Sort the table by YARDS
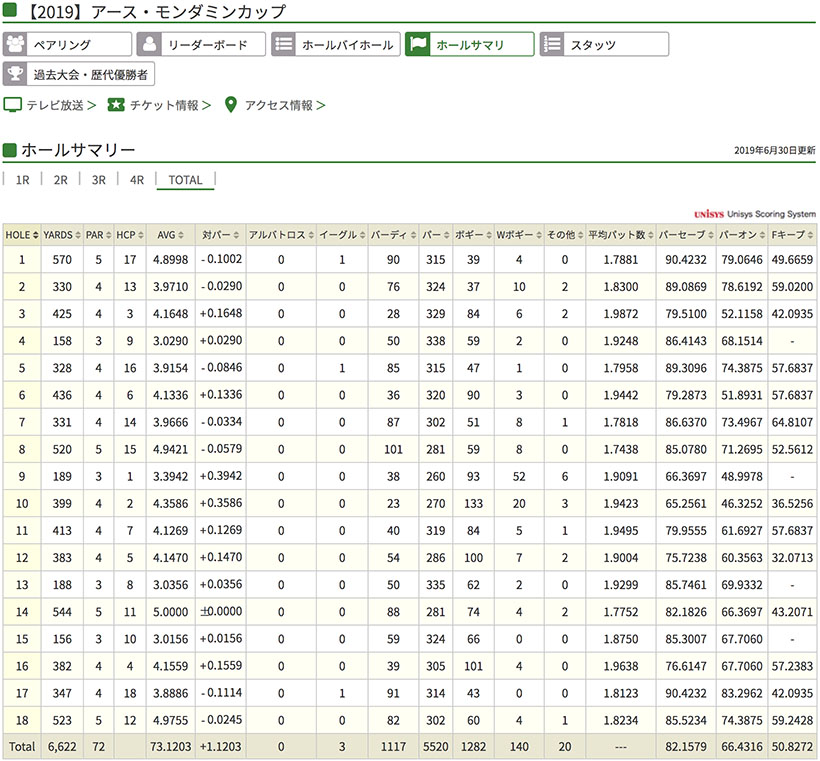 tap(60, 235)
